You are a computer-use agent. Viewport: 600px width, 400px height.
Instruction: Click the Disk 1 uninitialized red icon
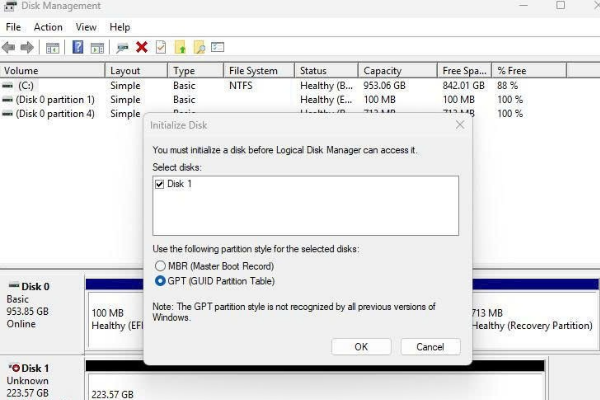pos(14,368)
